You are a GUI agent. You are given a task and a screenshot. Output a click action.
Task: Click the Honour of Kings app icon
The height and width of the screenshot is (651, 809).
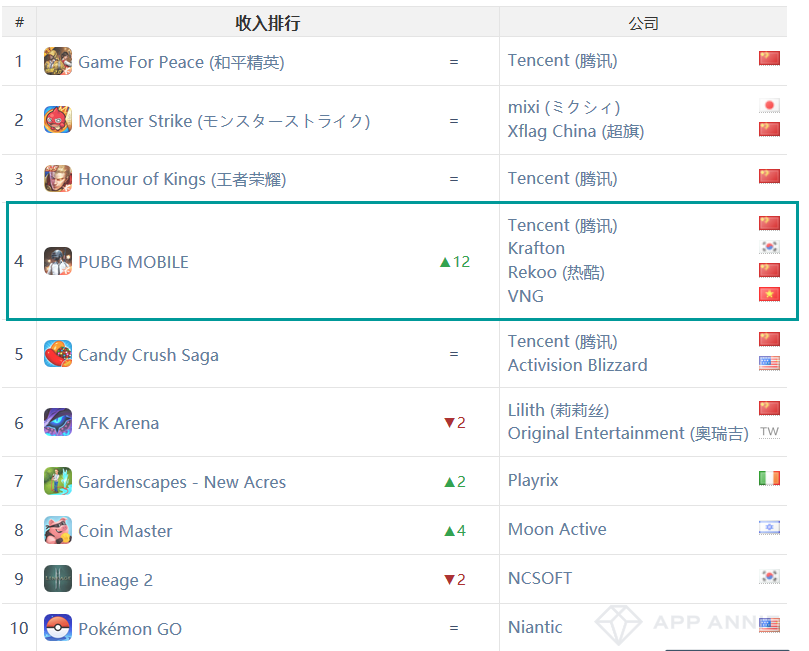[58, 178]
